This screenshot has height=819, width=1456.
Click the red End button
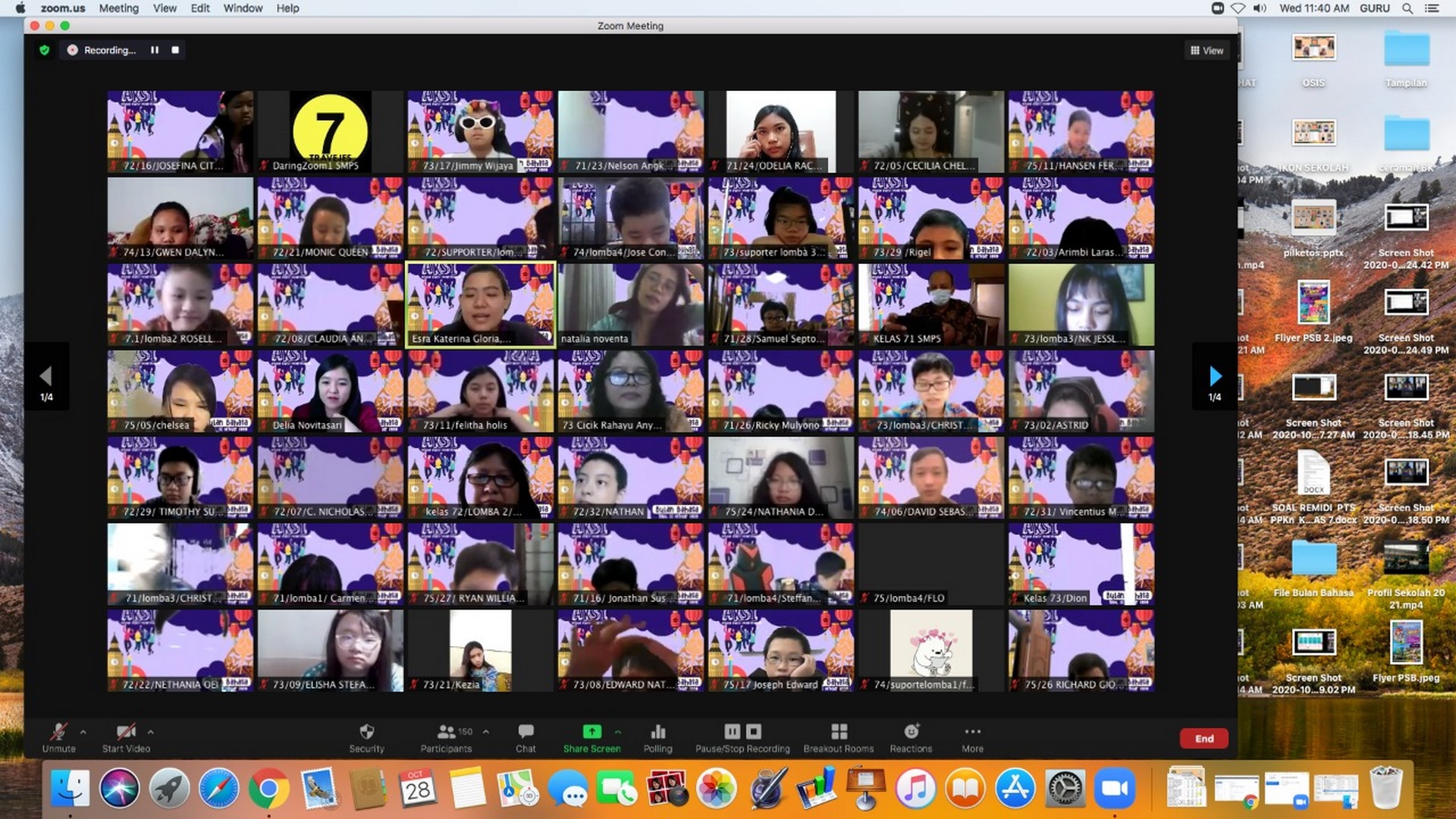tap(1203, 739)
